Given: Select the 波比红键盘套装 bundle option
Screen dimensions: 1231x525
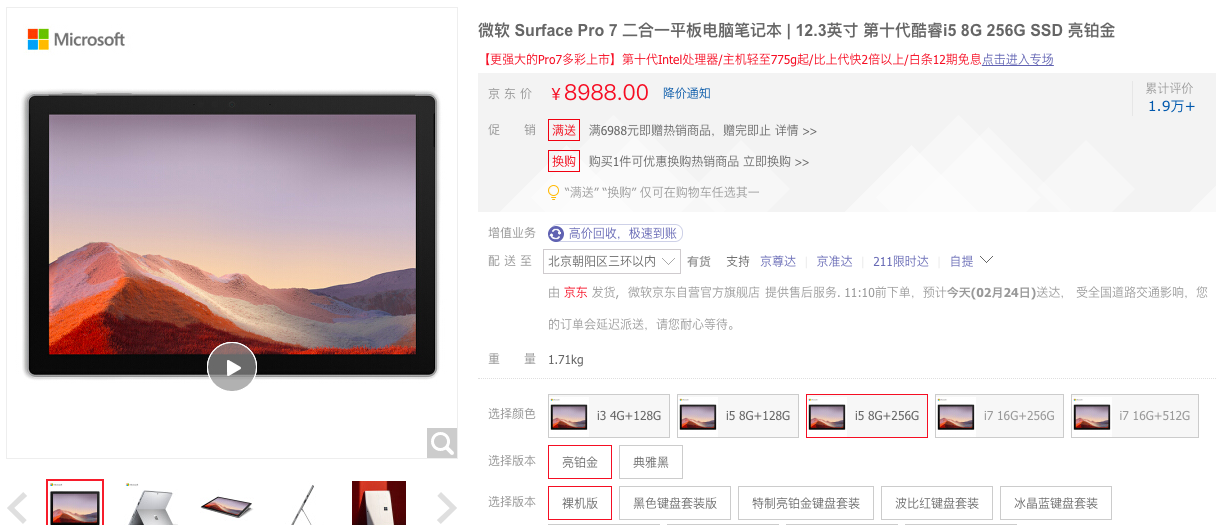Looking at the screenshot, I should coord(938,503).
